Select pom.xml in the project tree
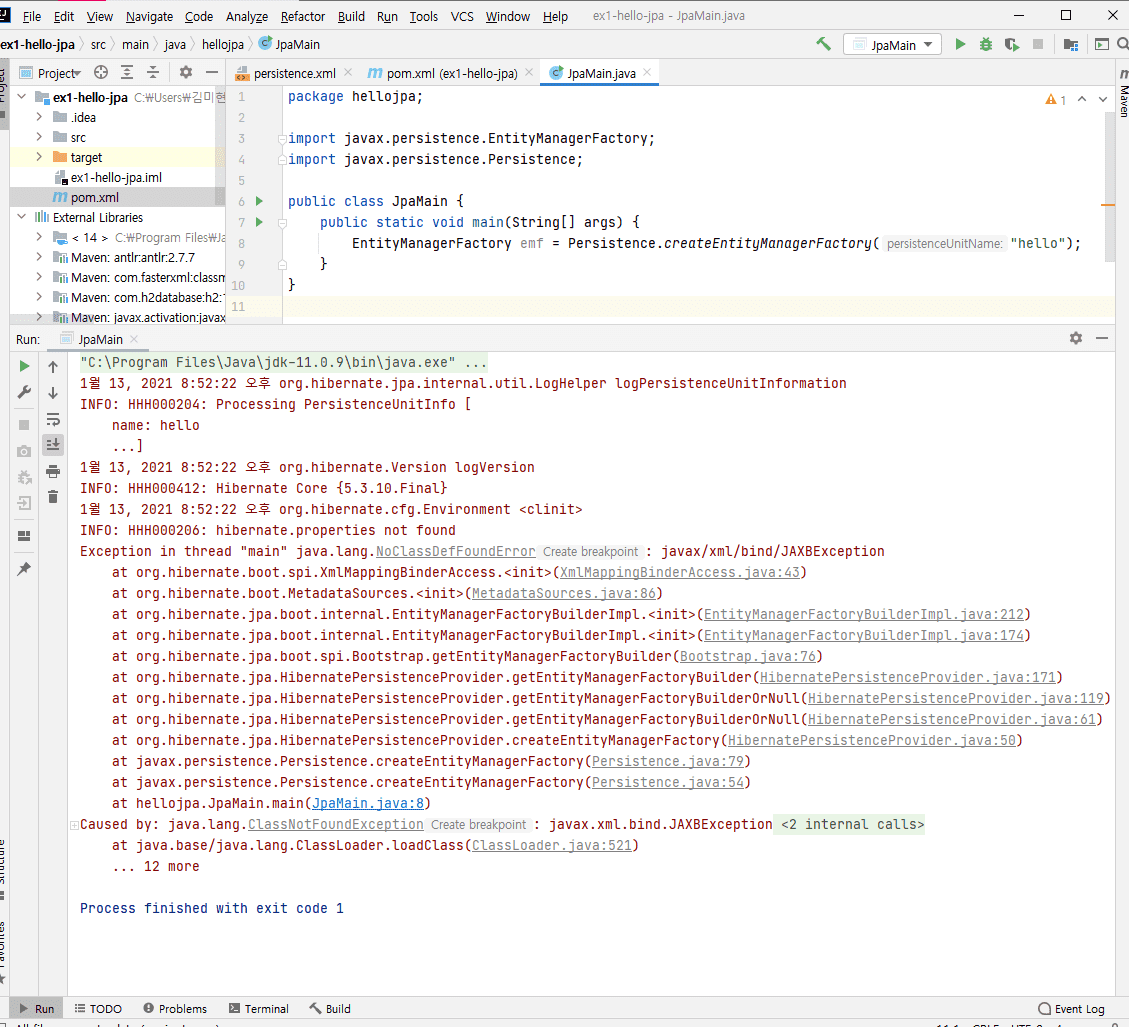Screen dimensions: 1129x1027 [x=95, y=197]
